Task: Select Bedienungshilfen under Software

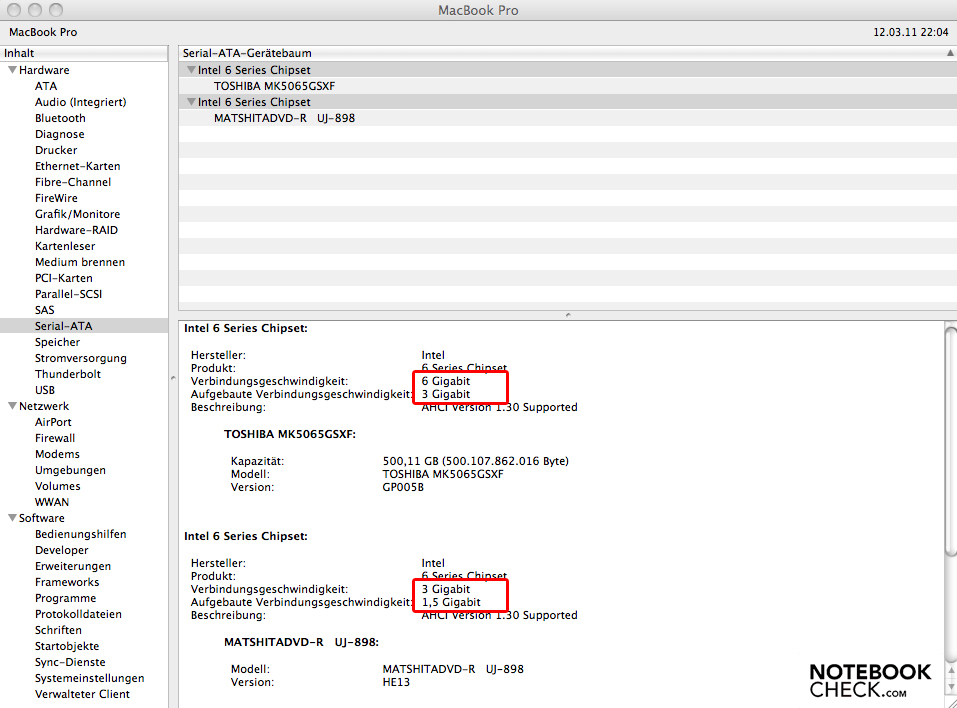Action: tap(81, 533)
